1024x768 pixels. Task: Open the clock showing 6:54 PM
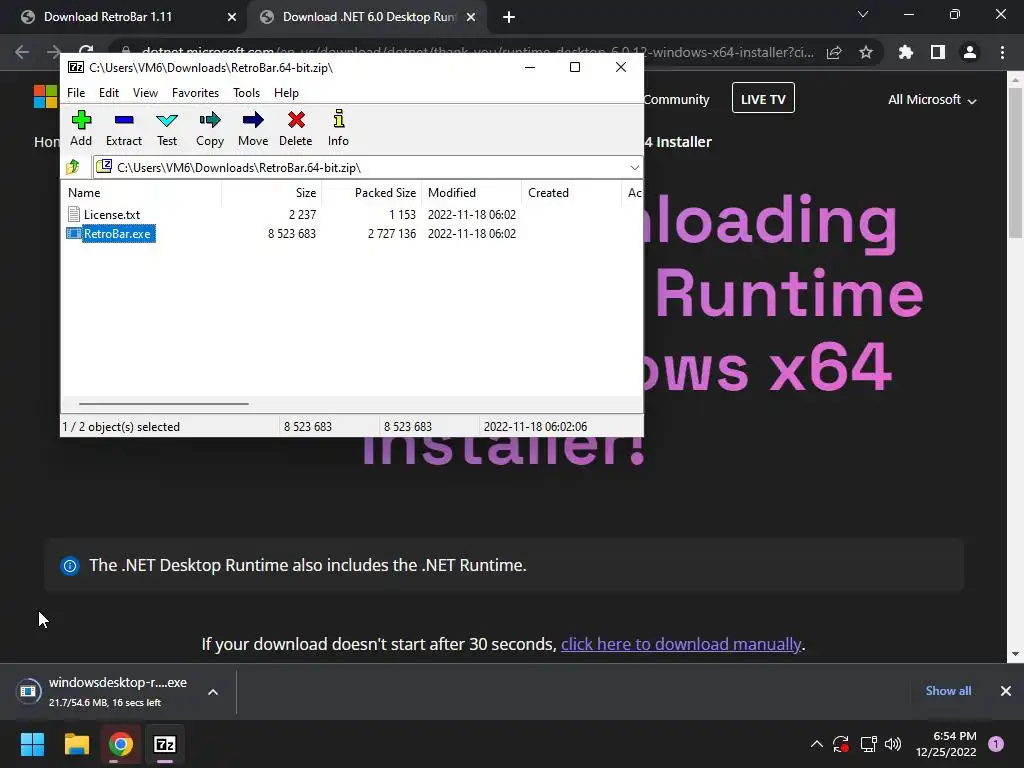tap(946, 744)
